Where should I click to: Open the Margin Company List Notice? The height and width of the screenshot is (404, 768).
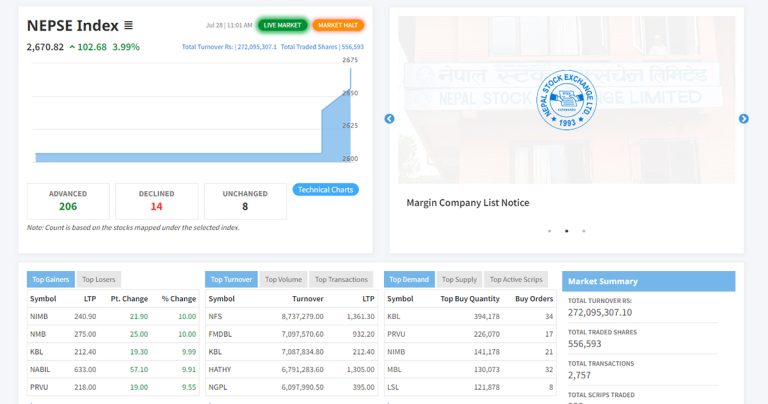pos(467,203)
